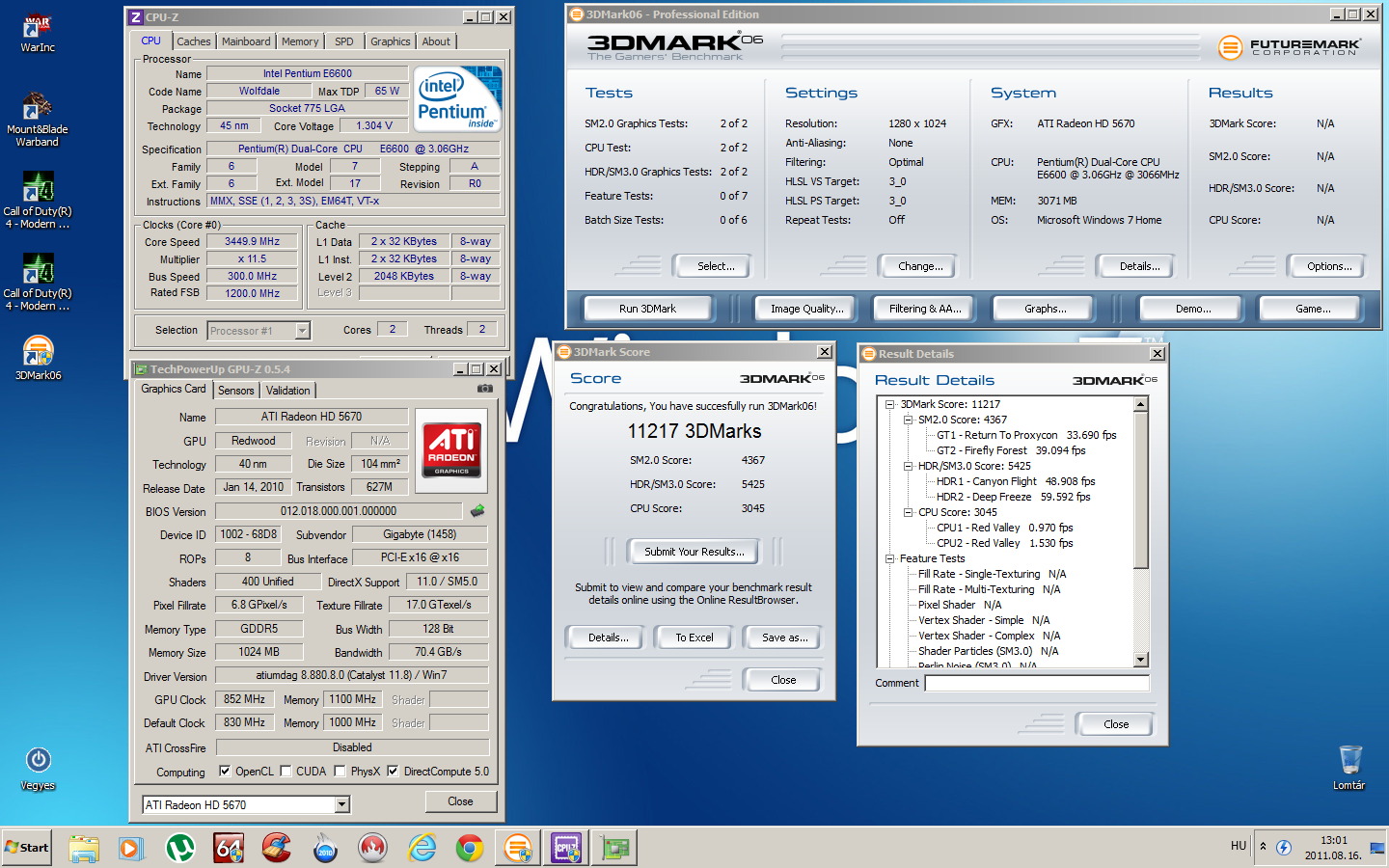
Task: Collapse the Feature Tests tree node
Action: coord(889,558)
